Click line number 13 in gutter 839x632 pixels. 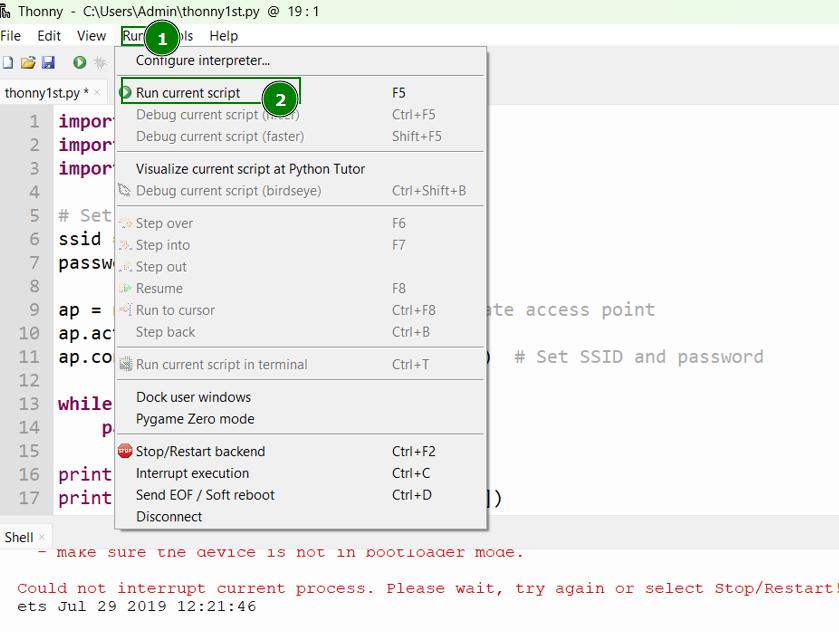click(29, 403)
